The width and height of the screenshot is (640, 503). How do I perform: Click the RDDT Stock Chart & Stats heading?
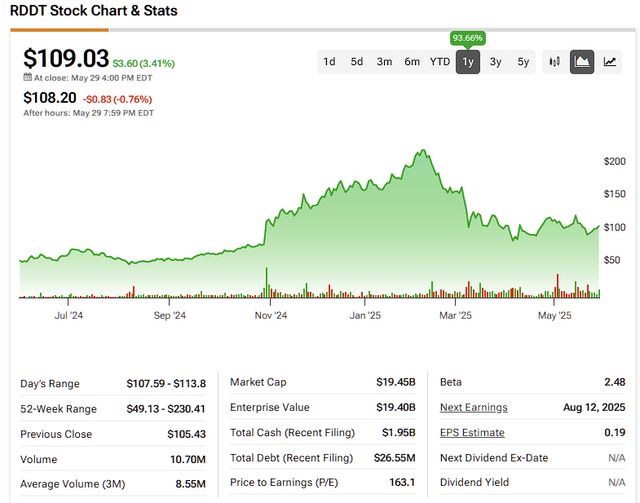tap(94, 11)
